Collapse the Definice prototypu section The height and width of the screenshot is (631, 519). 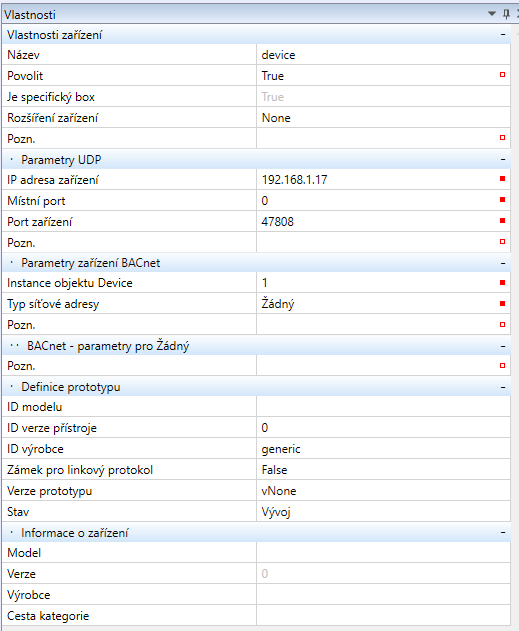point(503,387)
